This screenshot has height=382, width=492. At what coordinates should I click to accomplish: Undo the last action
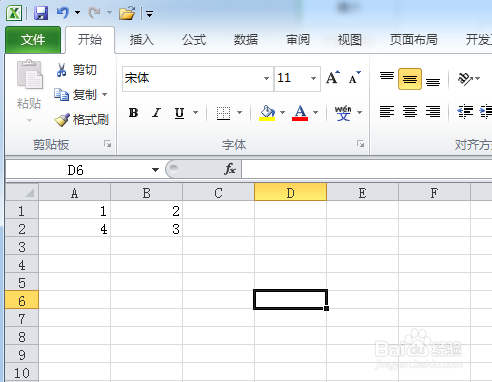pyautogui.click(x=63, y=13)
